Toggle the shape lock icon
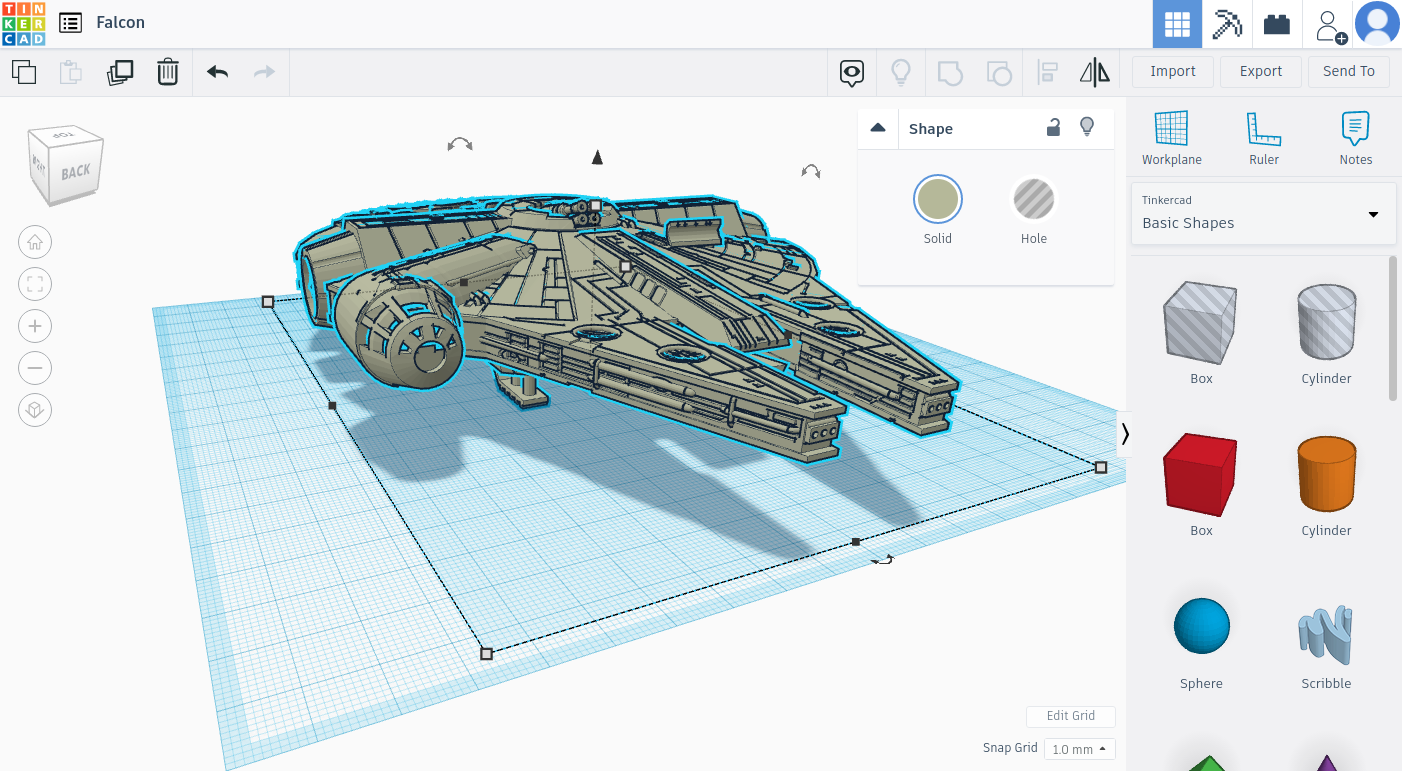 (1053, 127)
